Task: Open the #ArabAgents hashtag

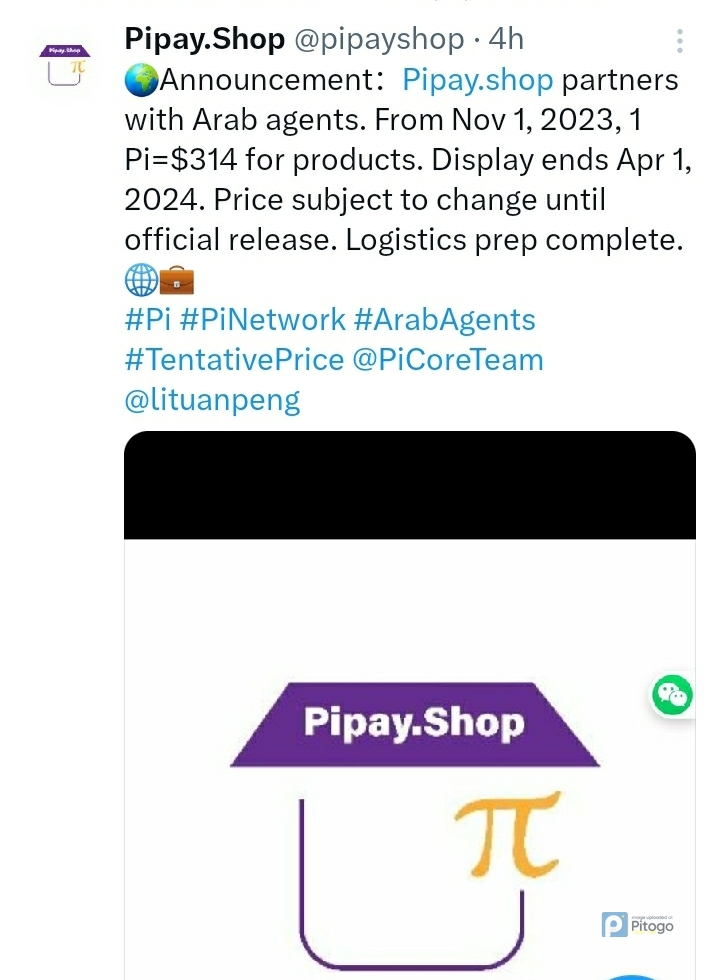Action: point(444,320)
